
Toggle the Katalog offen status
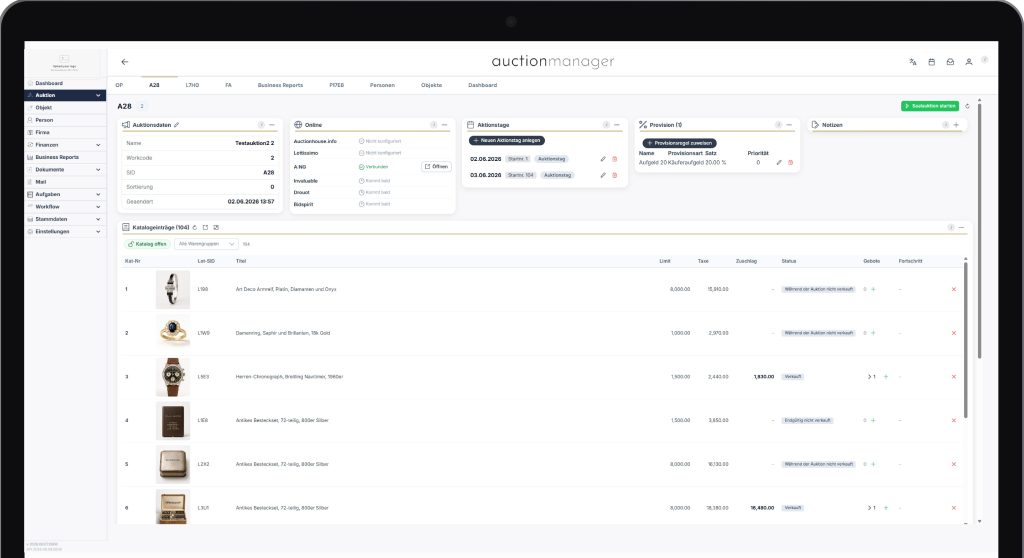148,244
